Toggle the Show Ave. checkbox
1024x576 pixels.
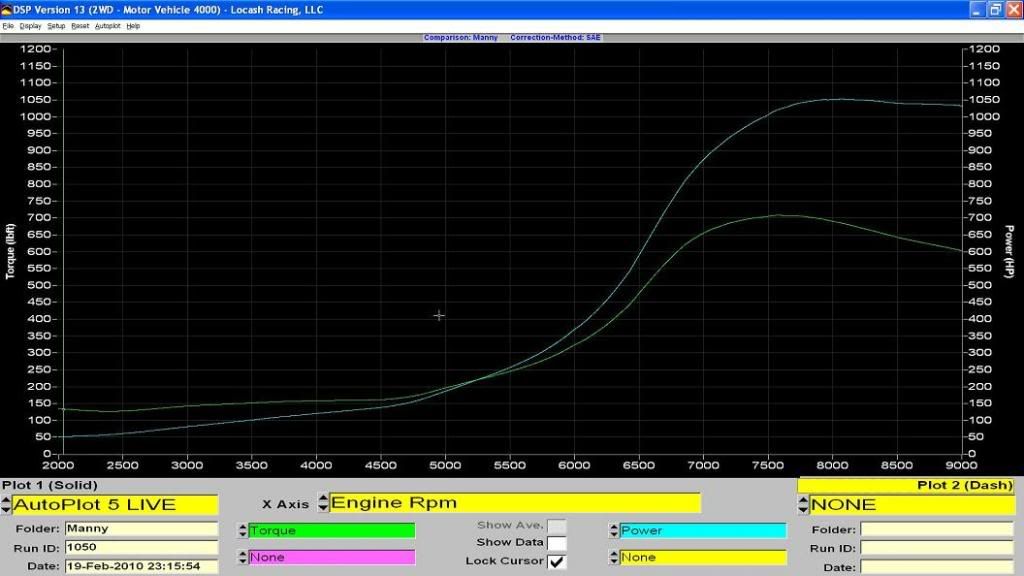pos(556,526)
